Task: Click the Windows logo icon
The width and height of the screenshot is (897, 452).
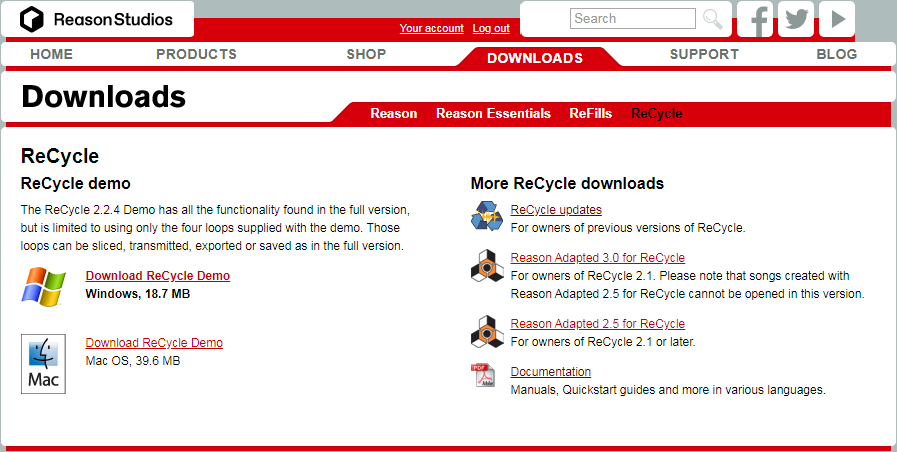Action: coord(43,286)
